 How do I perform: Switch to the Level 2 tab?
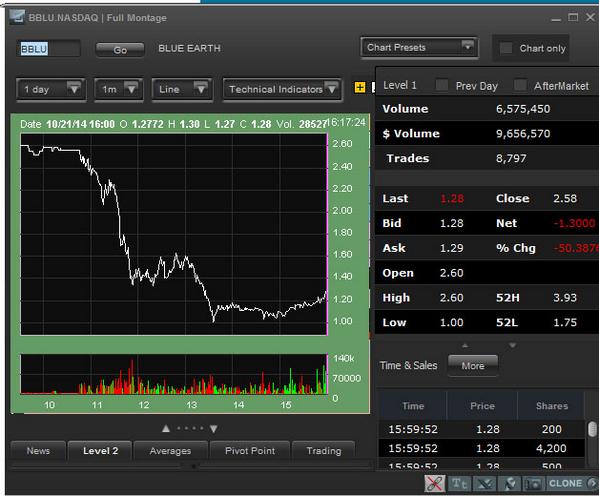point(100,451)
